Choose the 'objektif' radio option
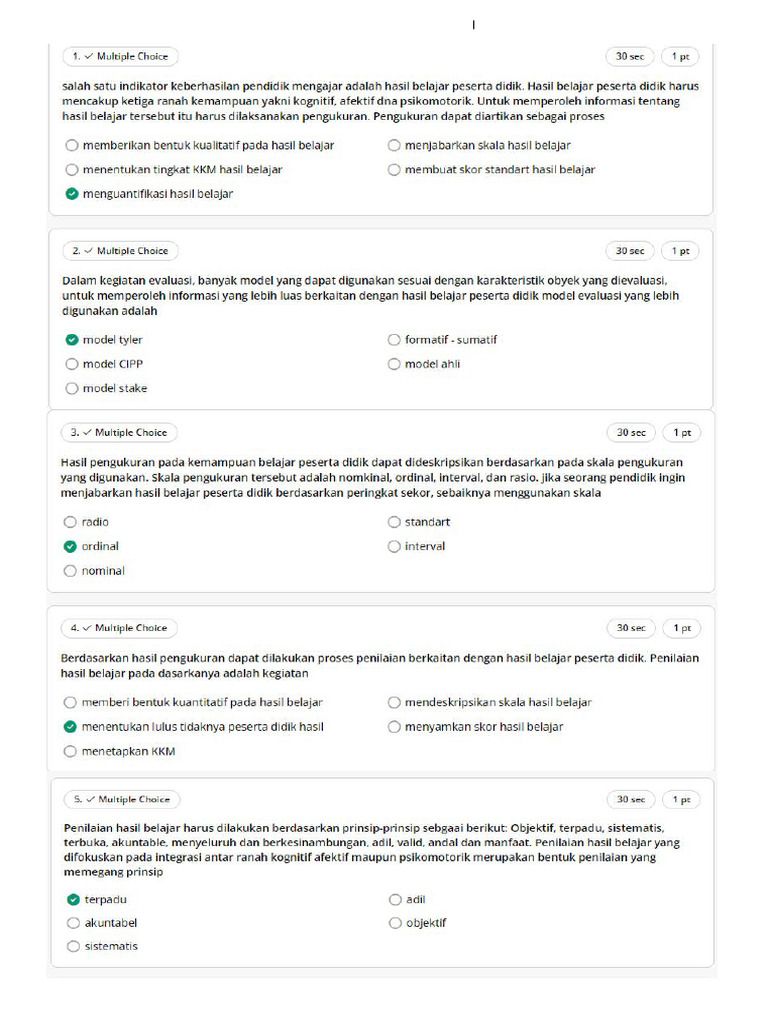The width and height of the screenshot is (768, 1024). (394, 923)
